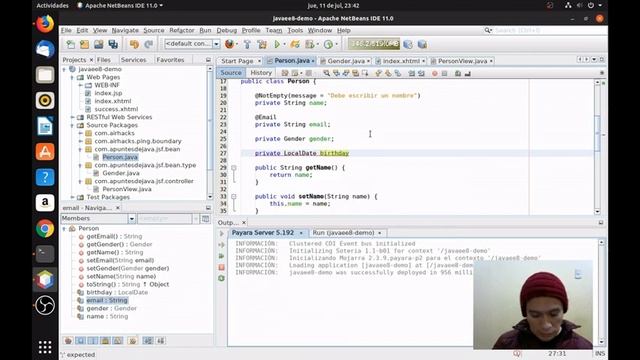Open the Debug menu
640x360 pixels.
click(227, 30)
